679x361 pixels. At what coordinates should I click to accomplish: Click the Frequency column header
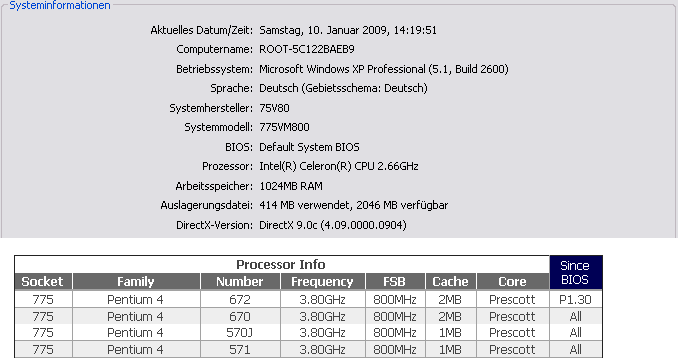[x=322, y=281]
